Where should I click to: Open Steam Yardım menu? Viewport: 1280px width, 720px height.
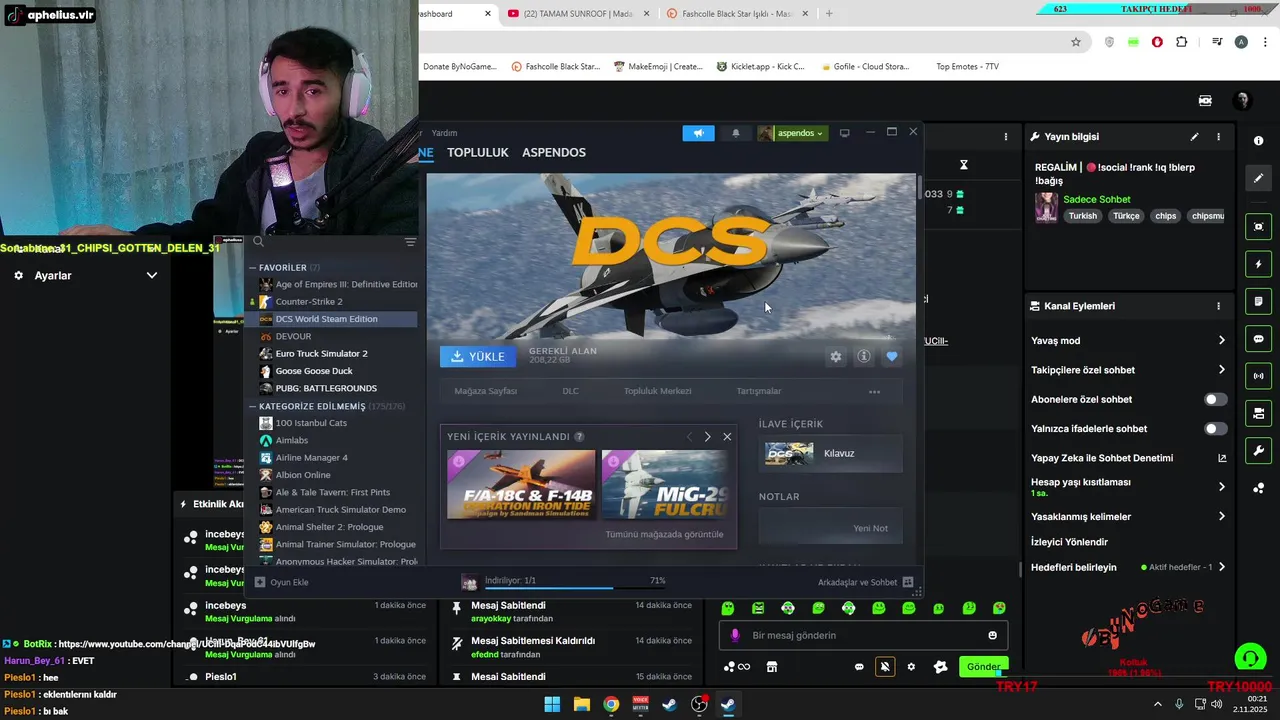coord(444,133)
